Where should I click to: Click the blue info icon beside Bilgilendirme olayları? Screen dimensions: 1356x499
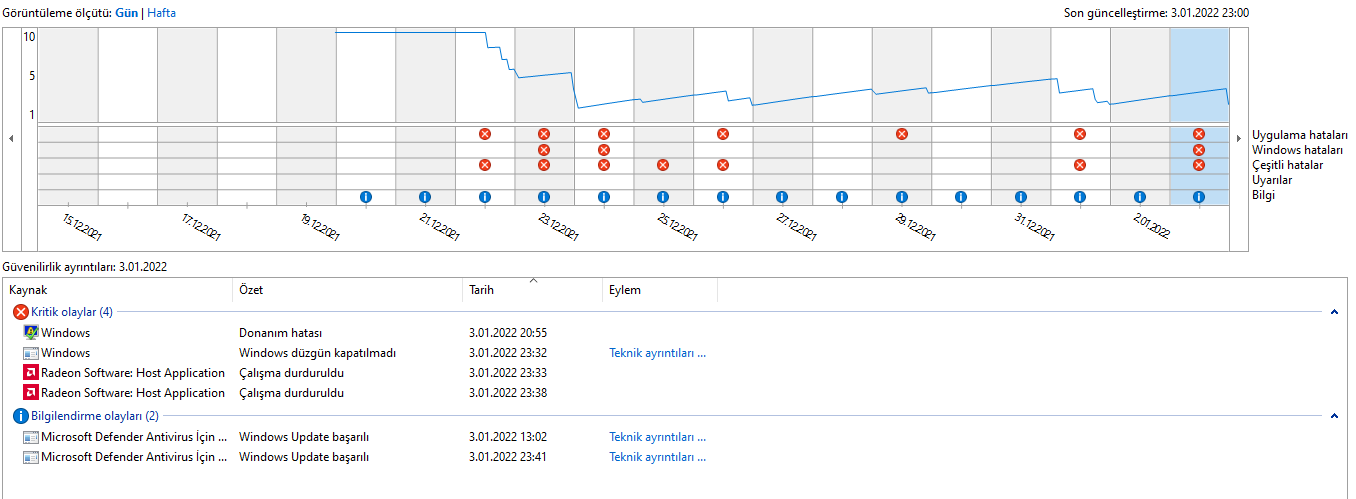tap(20, 416)
